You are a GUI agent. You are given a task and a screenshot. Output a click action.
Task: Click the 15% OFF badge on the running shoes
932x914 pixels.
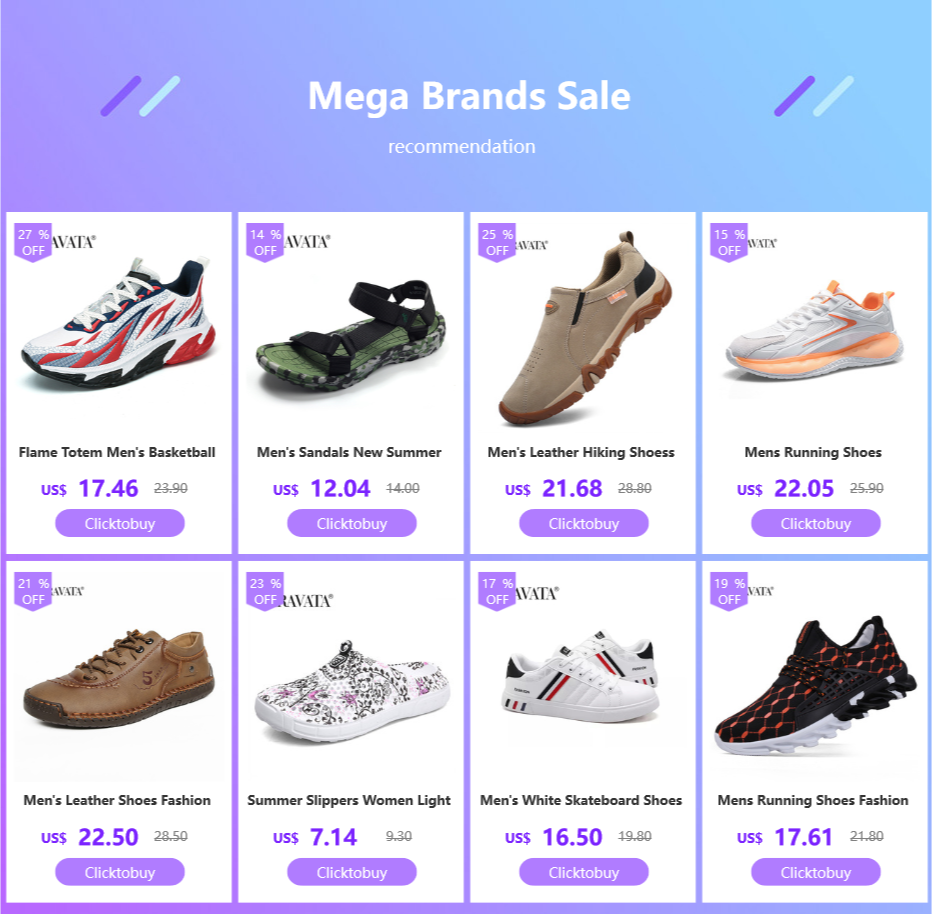(x=729, y=242)
